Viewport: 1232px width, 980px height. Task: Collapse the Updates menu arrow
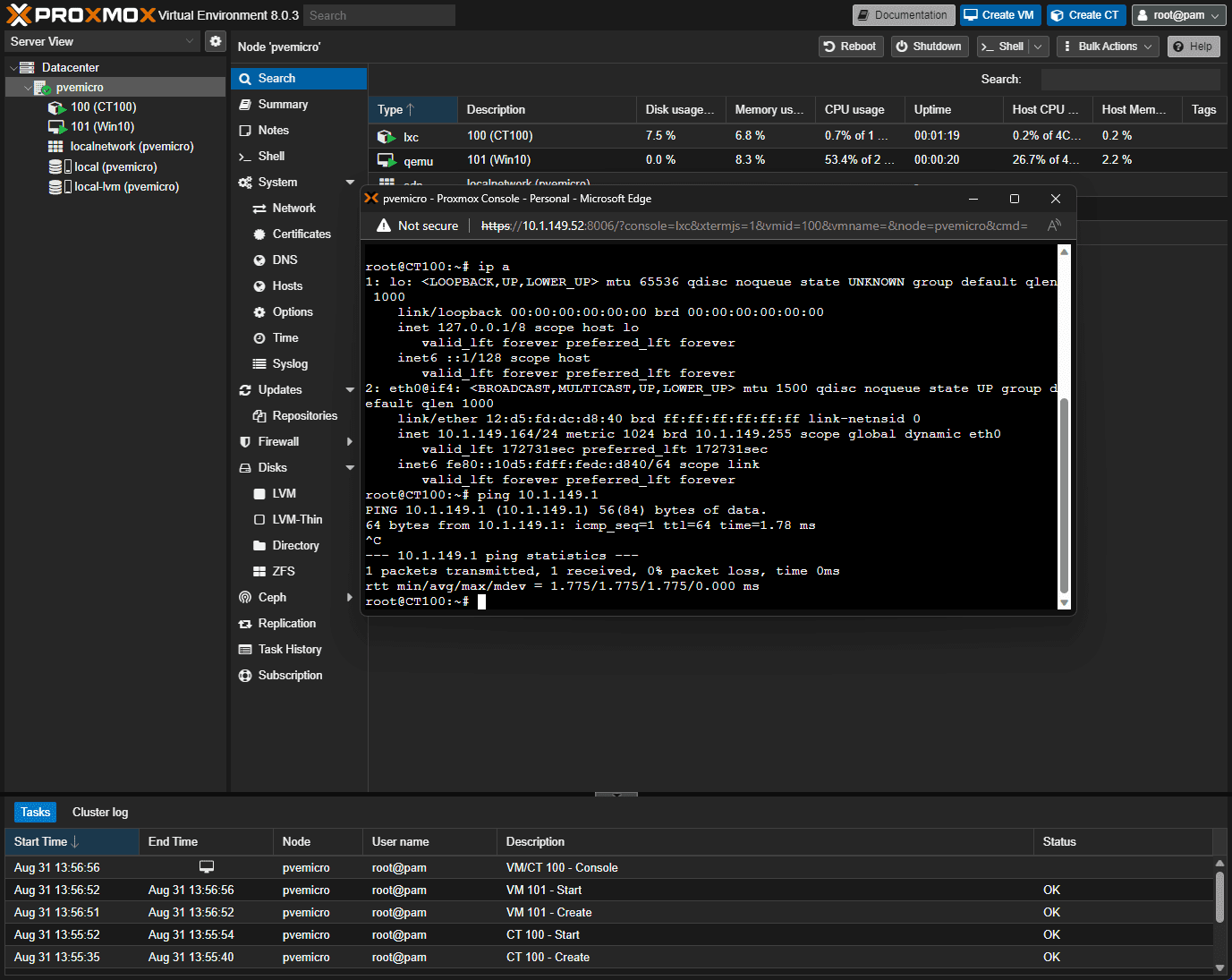350,389
